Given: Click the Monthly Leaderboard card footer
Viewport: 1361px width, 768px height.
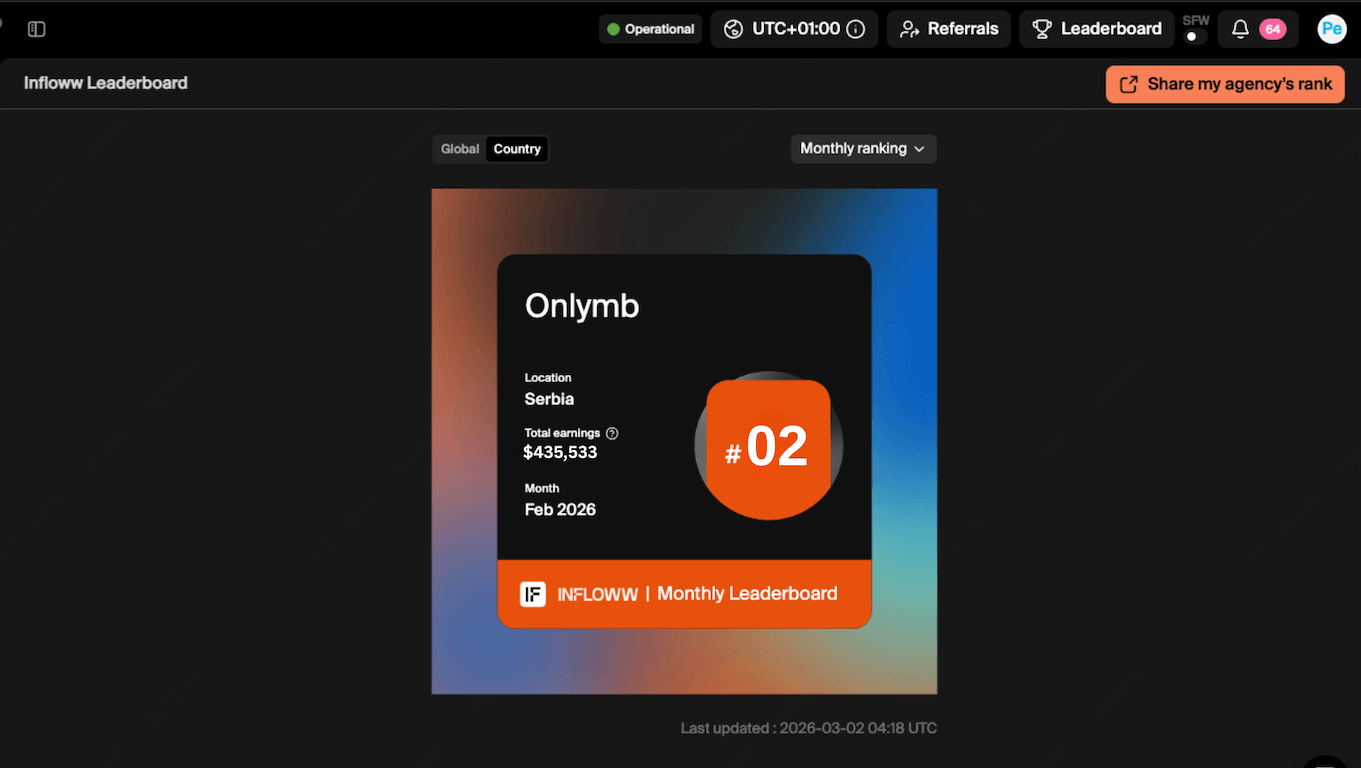Looking at the screenshot, I should [746, 594].
